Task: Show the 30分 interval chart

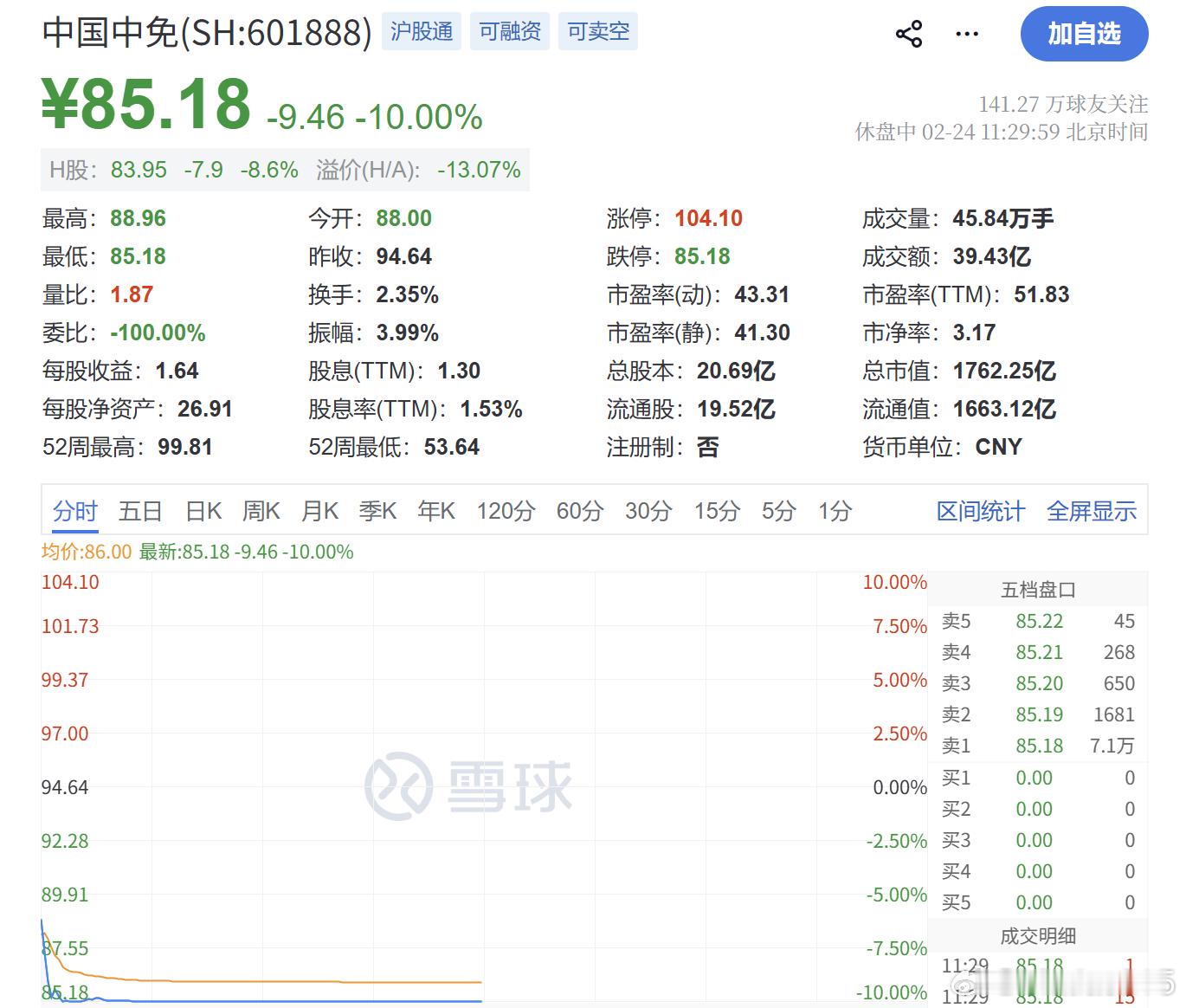Action: [x=648, y=511]
